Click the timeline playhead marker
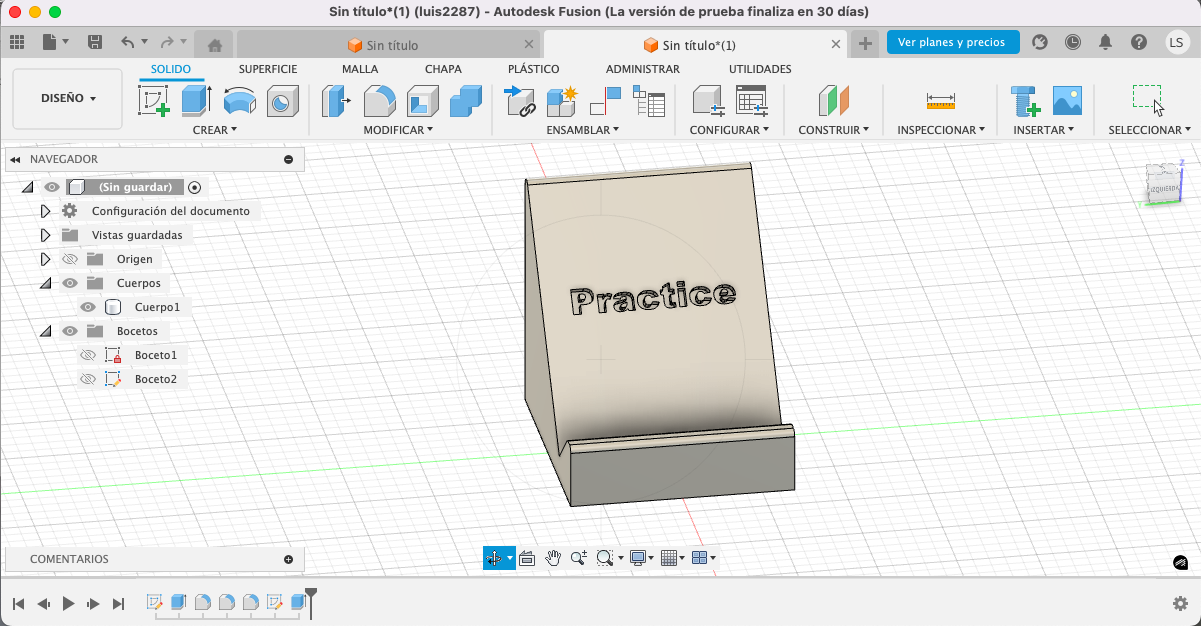Viewport: 1201px width, 626px height. [x=311, y=602]
